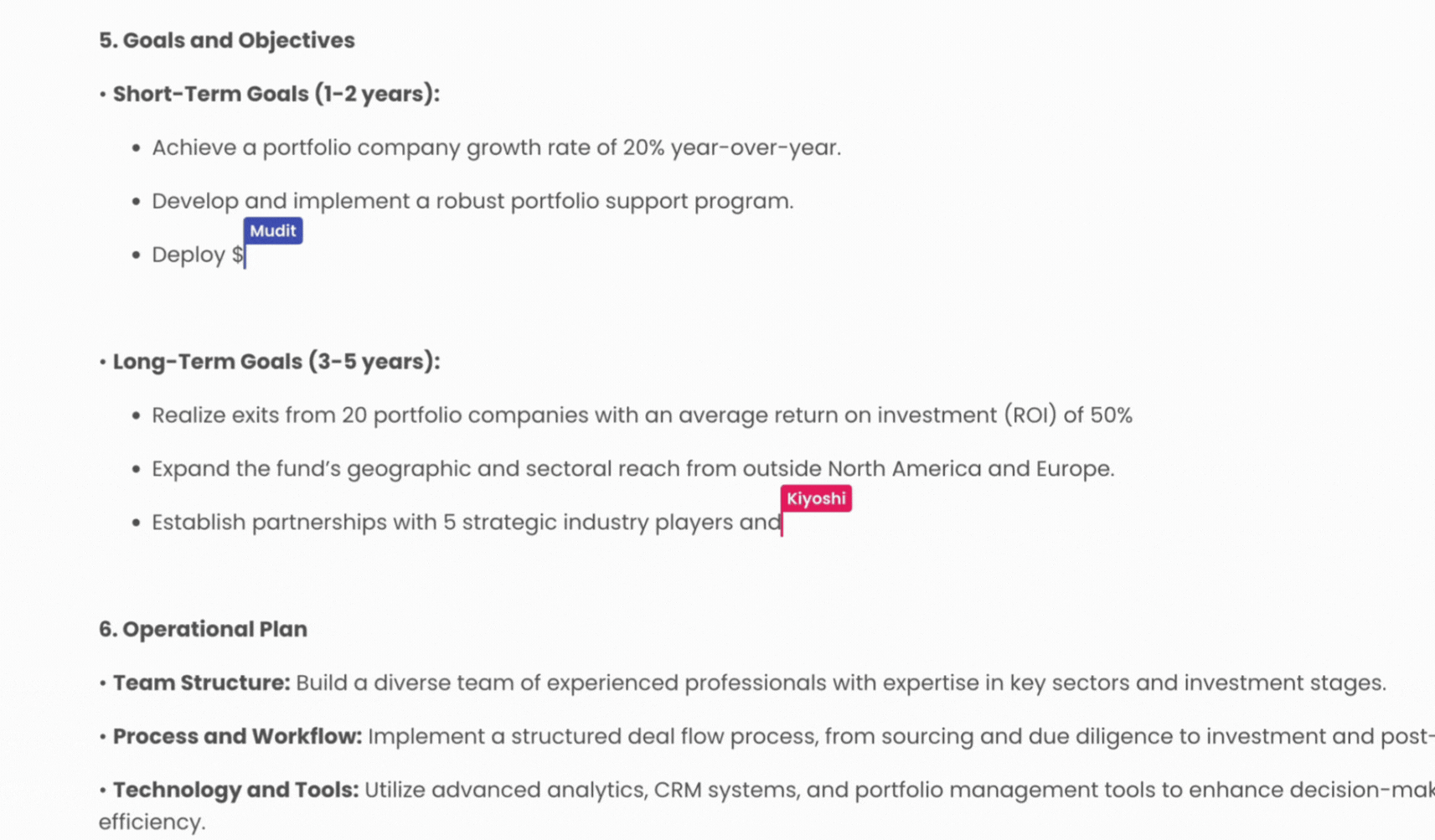Click the 'Develop and implement a robust' bullet
This screenshot has height=840, width=1435.
(x=472, y=201)
